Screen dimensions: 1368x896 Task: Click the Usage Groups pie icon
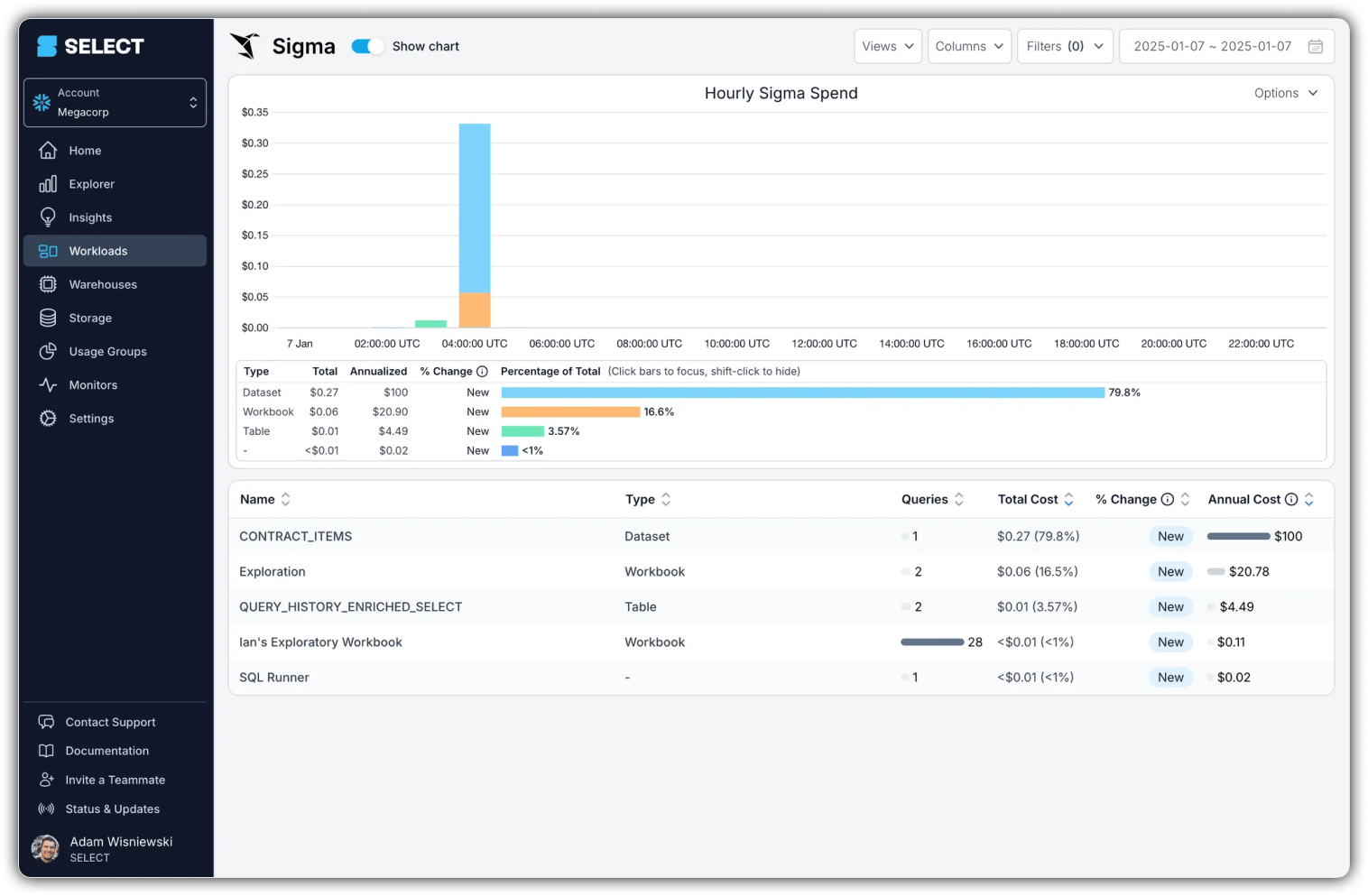pyautogui.click(x=48, y=351)
